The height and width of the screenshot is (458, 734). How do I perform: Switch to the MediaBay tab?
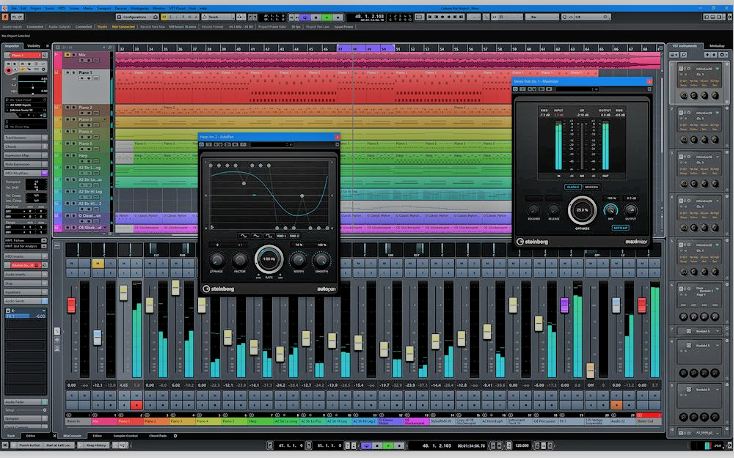point(717,46)
